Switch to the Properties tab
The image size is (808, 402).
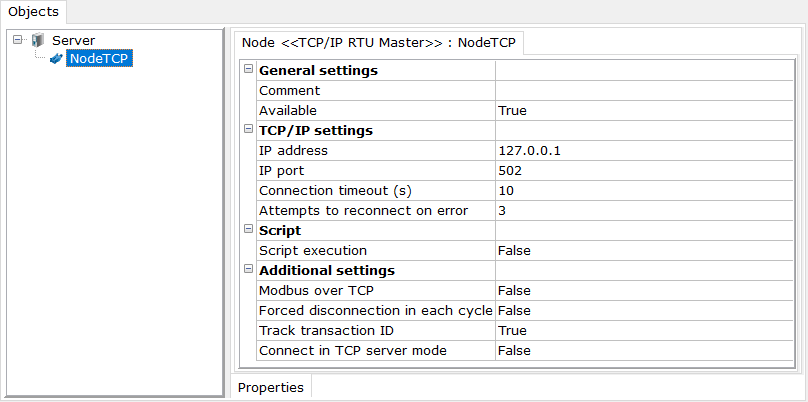coord(271,388)
